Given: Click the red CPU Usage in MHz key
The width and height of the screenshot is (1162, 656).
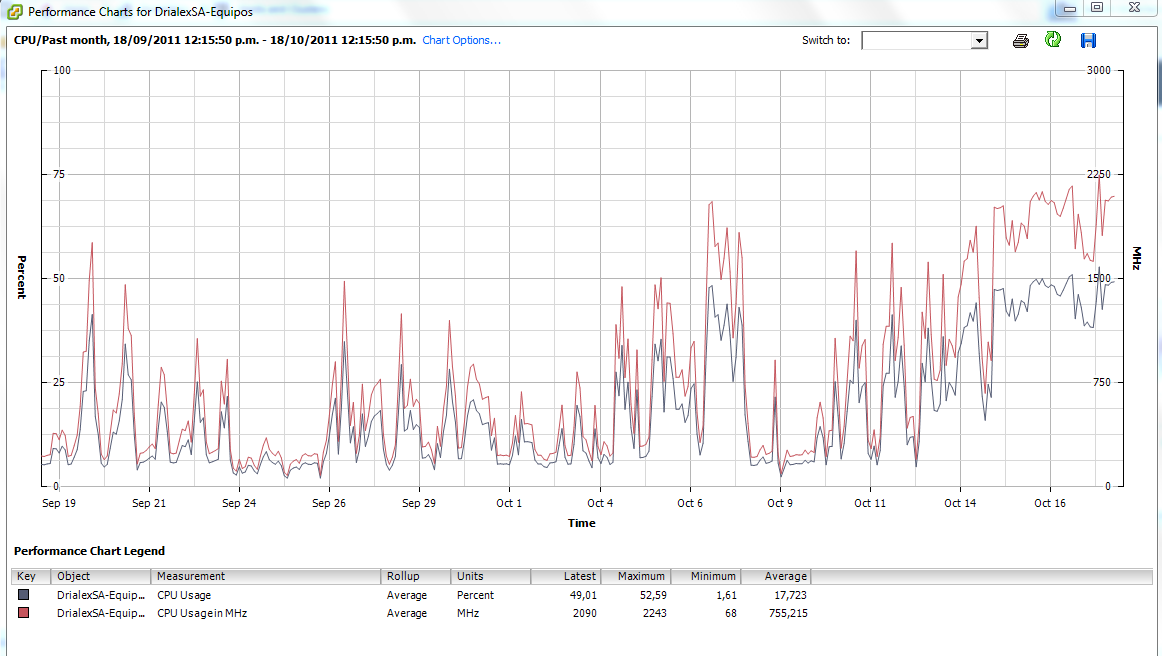Looking at the screenshot, I should (23, 613).
